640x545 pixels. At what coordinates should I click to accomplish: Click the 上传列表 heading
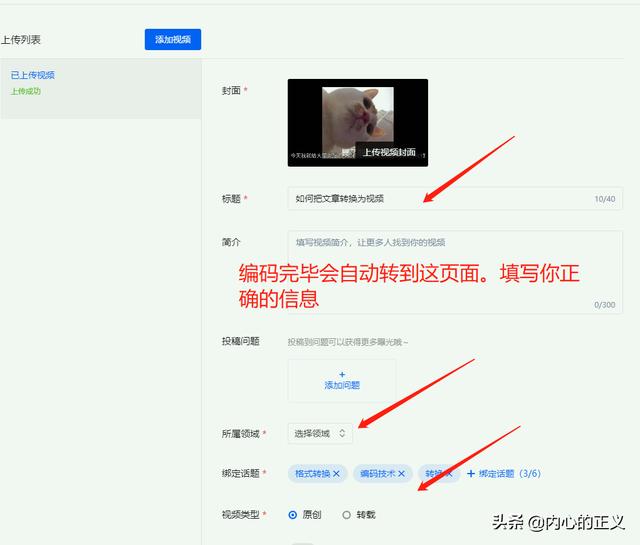click(21, 40)
